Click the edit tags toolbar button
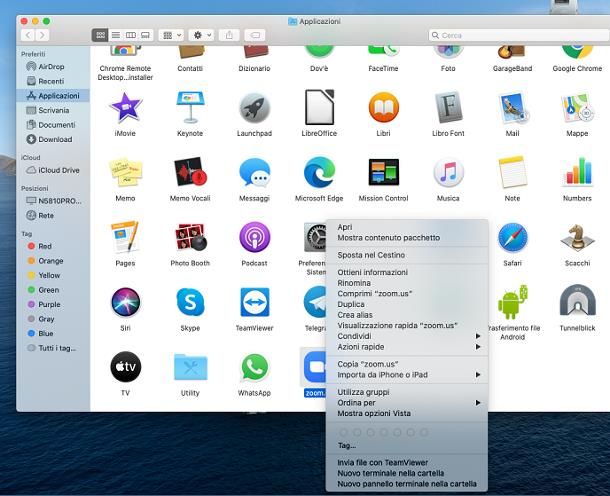The image size is (610, 496). (255, 35)
